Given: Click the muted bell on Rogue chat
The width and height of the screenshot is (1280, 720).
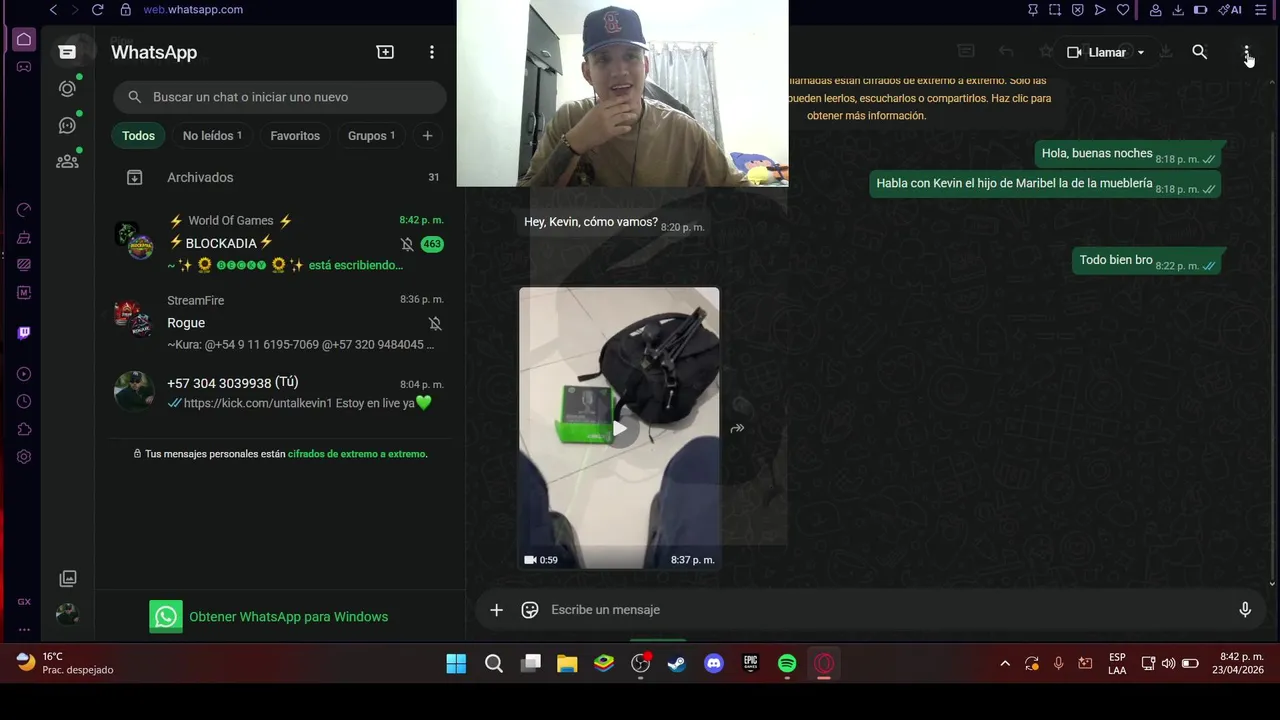Looking at the screenshot, I should click(435, 323).
